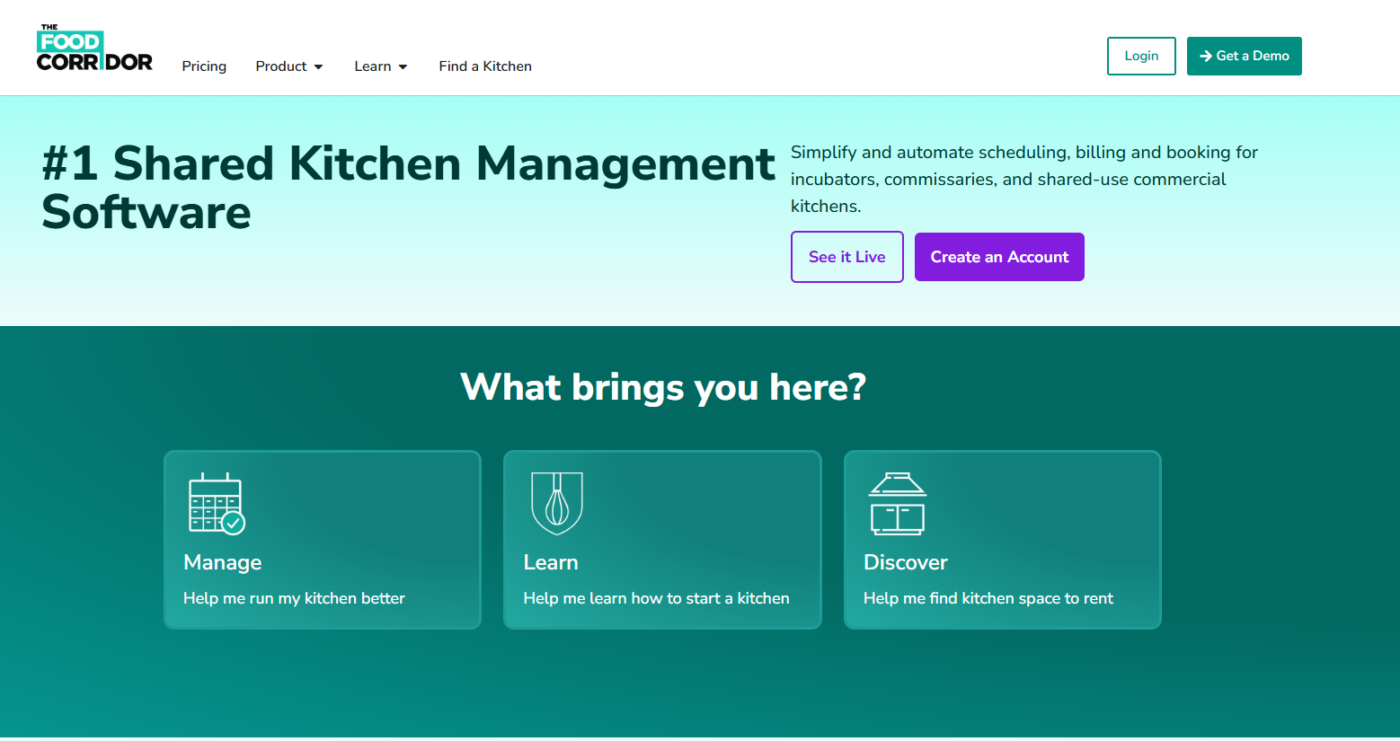1400x741 pixels.
Task: Click the arrow icon in Get a Demo
Action: [x=1206, y=56]
